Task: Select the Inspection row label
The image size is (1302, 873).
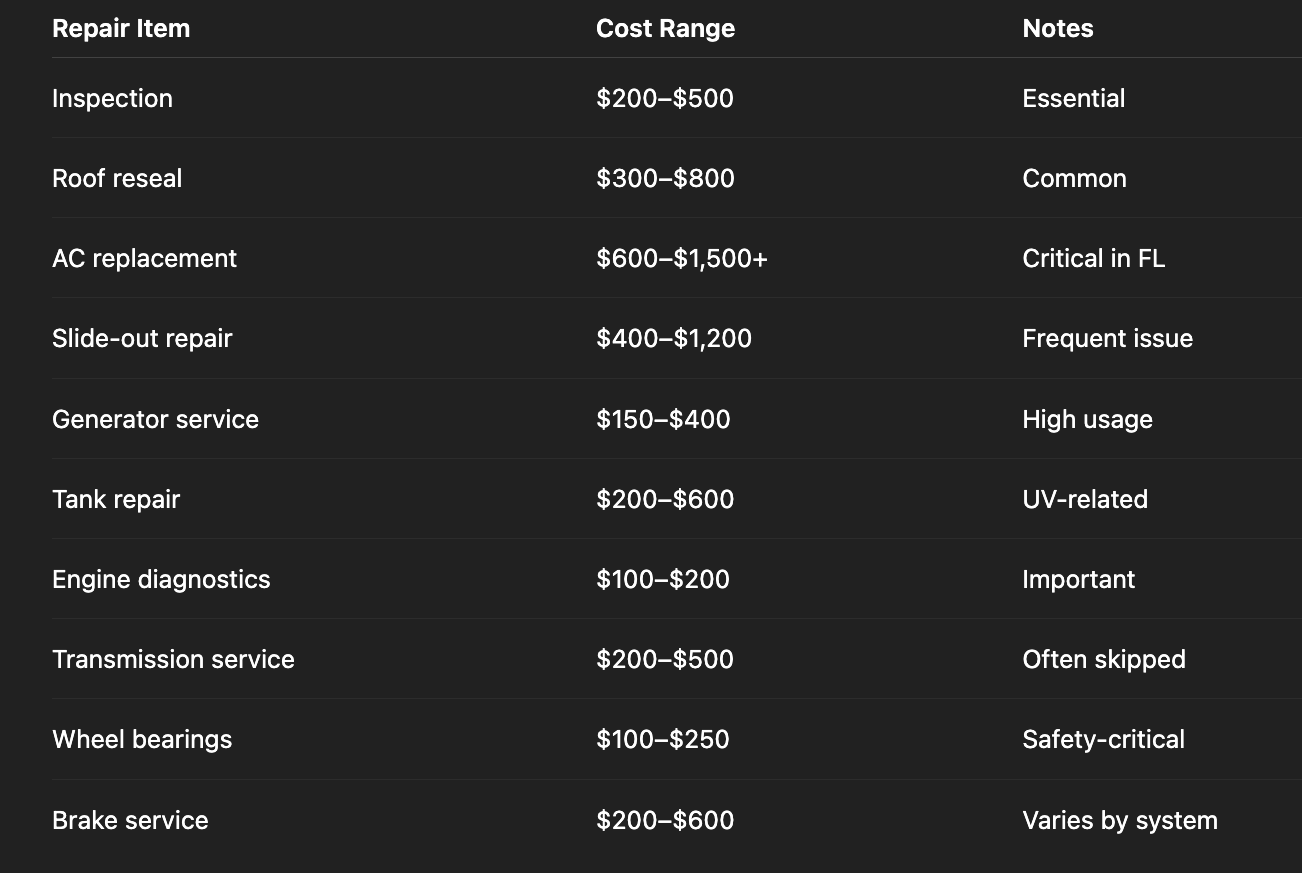Action: click(112, 98)
